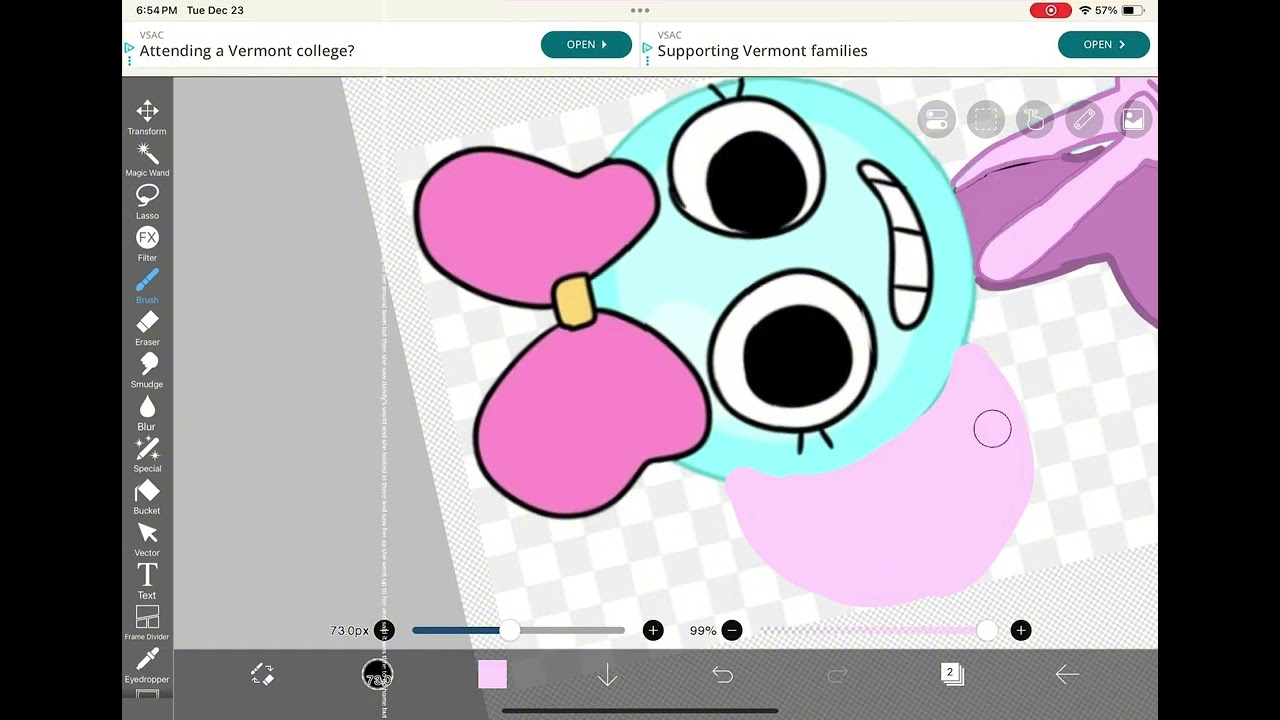This screenshot has height=720, width=1280.
Task: Pick the Smudge tool
Action: coord(147,370)
